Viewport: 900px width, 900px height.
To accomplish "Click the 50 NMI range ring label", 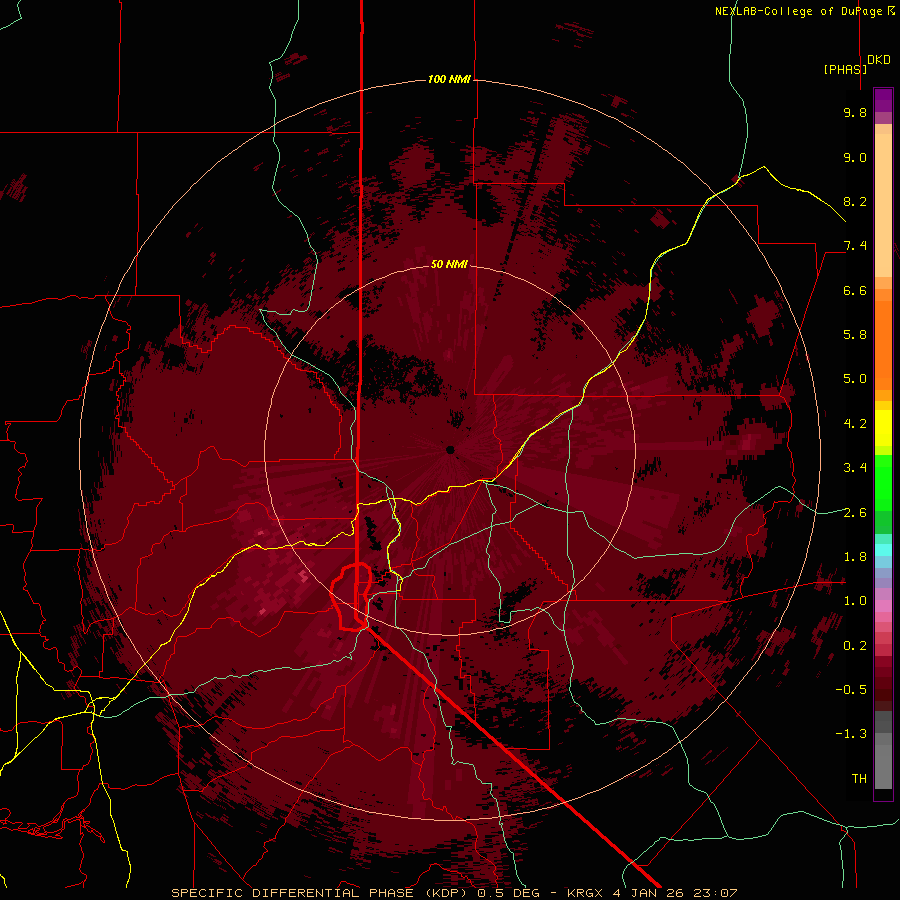I will point(449,264).
